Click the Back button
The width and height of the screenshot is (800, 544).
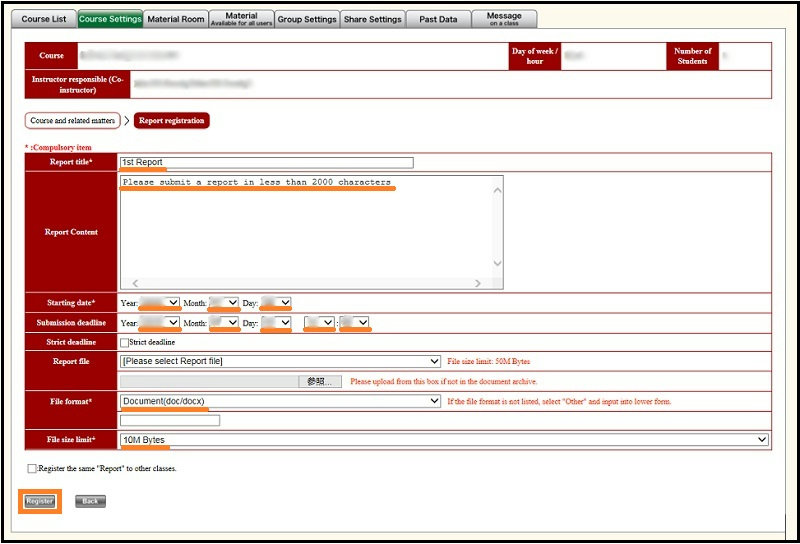pyautogui.click(x=90, y=501)
